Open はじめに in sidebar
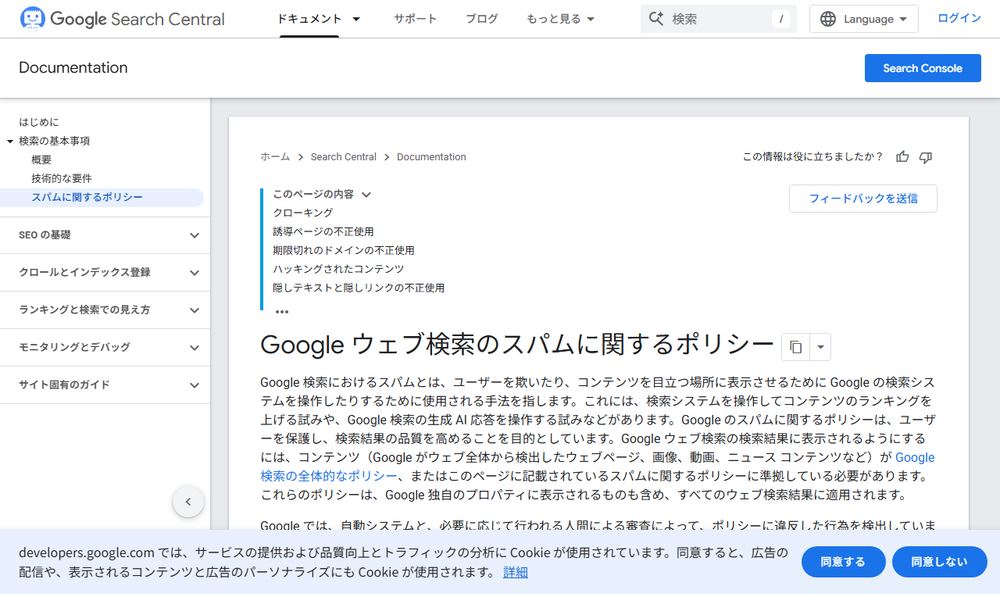Image resolution: width=1000 pixels, height=594 pixels. [39, 122]
